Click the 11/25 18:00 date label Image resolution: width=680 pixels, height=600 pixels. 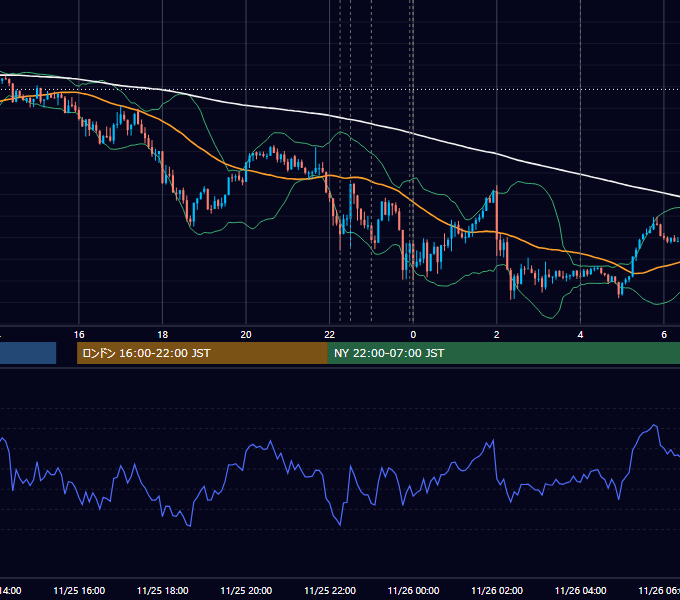[163, 590]
